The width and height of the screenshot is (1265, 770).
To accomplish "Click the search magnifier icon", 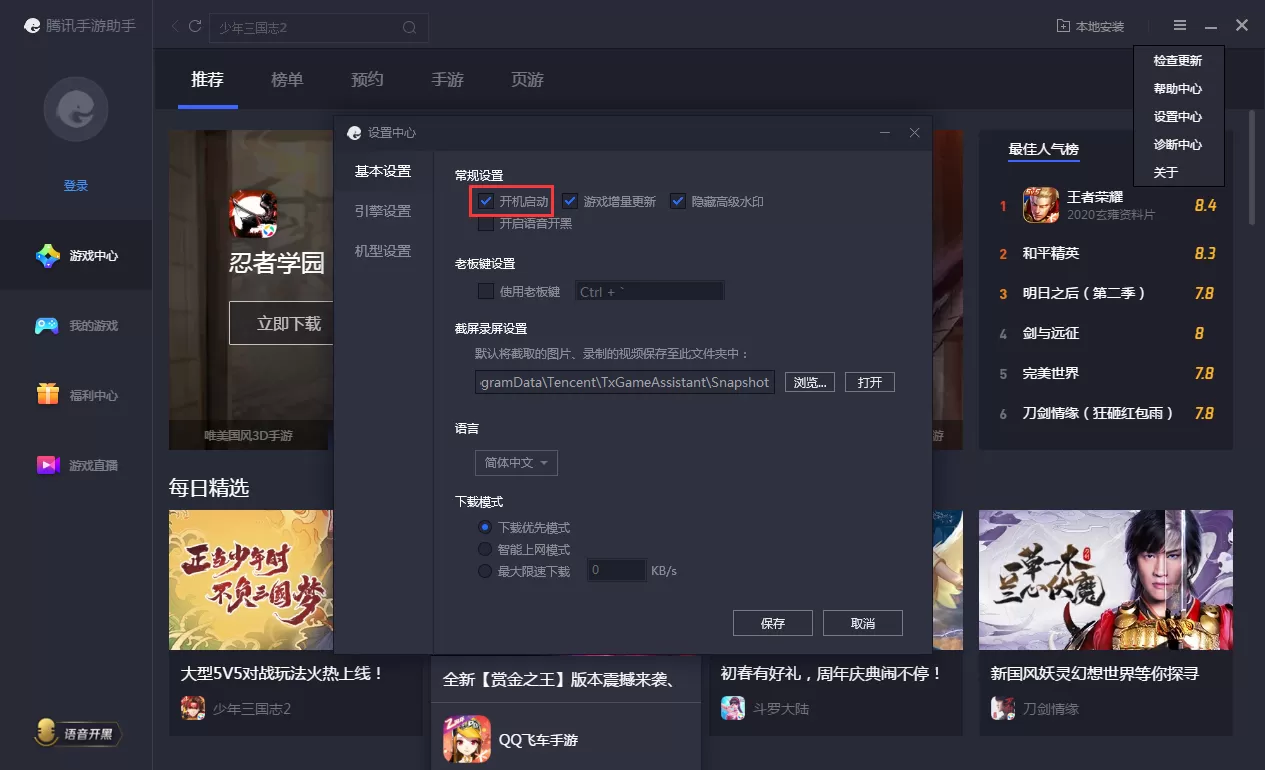I will 409,28.
